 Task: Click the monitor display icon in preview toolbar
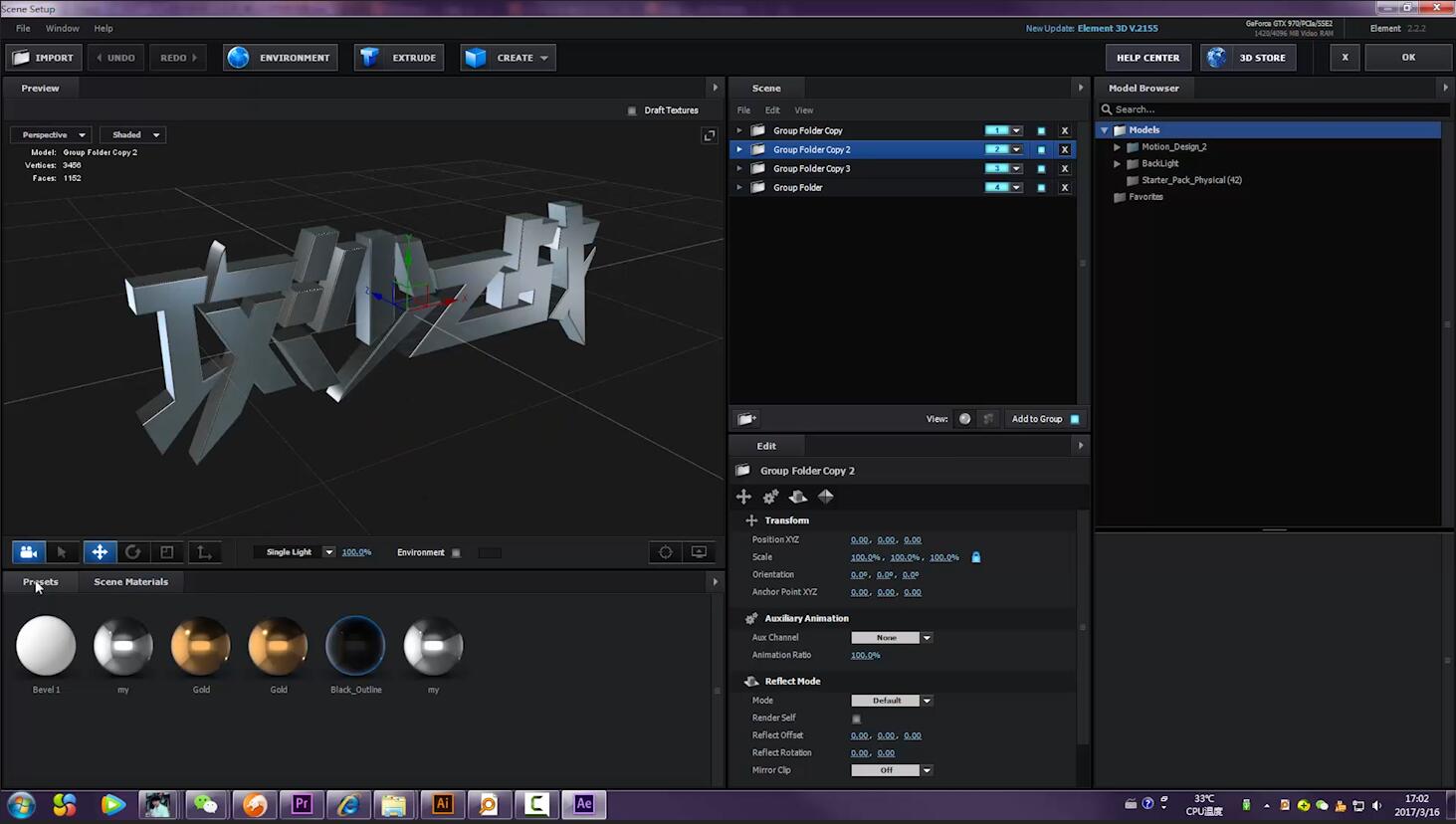[x=700, y=552]
